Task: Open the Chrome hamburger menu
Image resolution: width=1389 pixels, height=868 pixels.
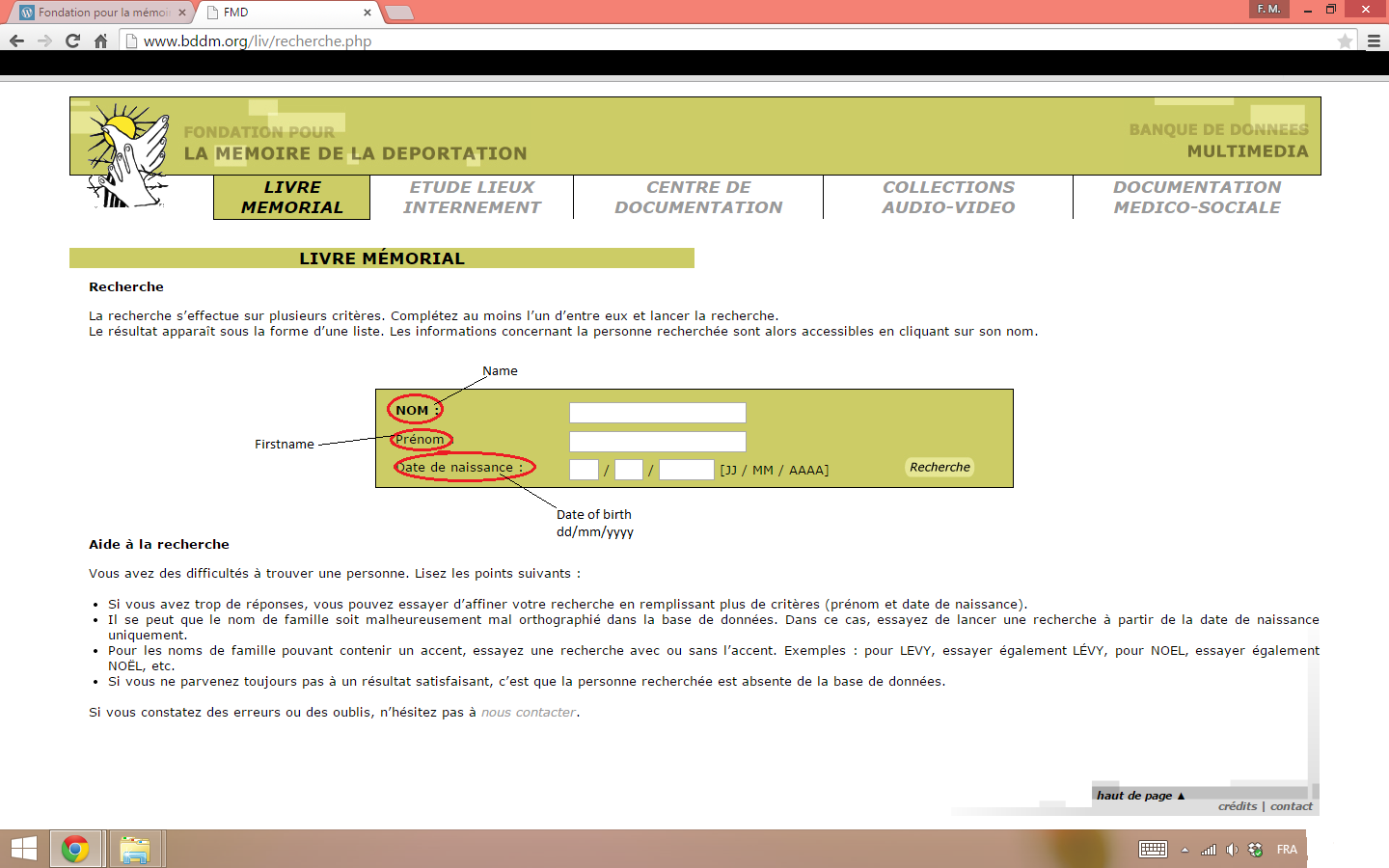Action: pos(1374,41)
